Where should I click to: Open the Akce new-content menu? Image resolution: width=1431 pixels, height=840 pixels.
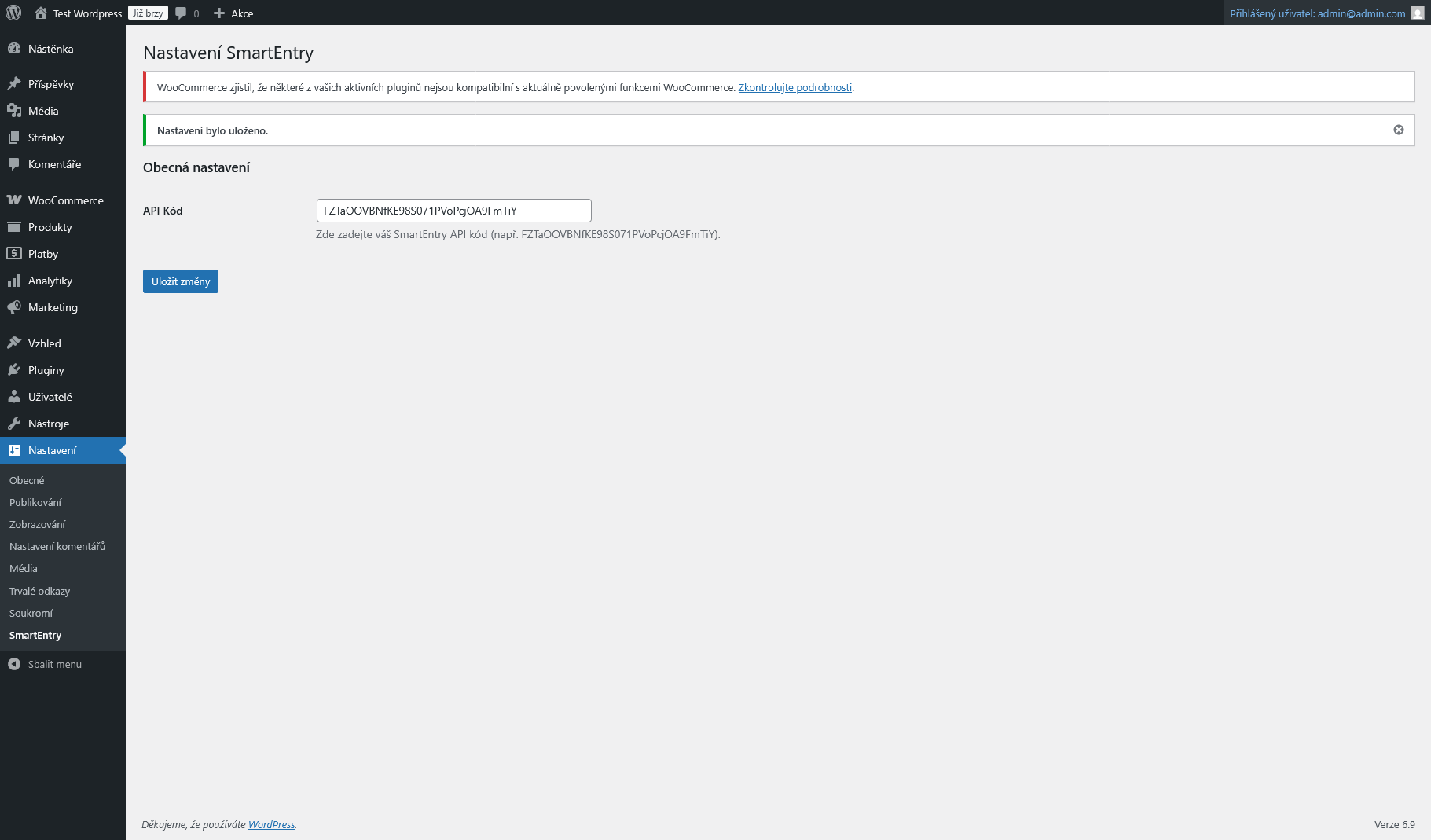[x=233, y=13]
